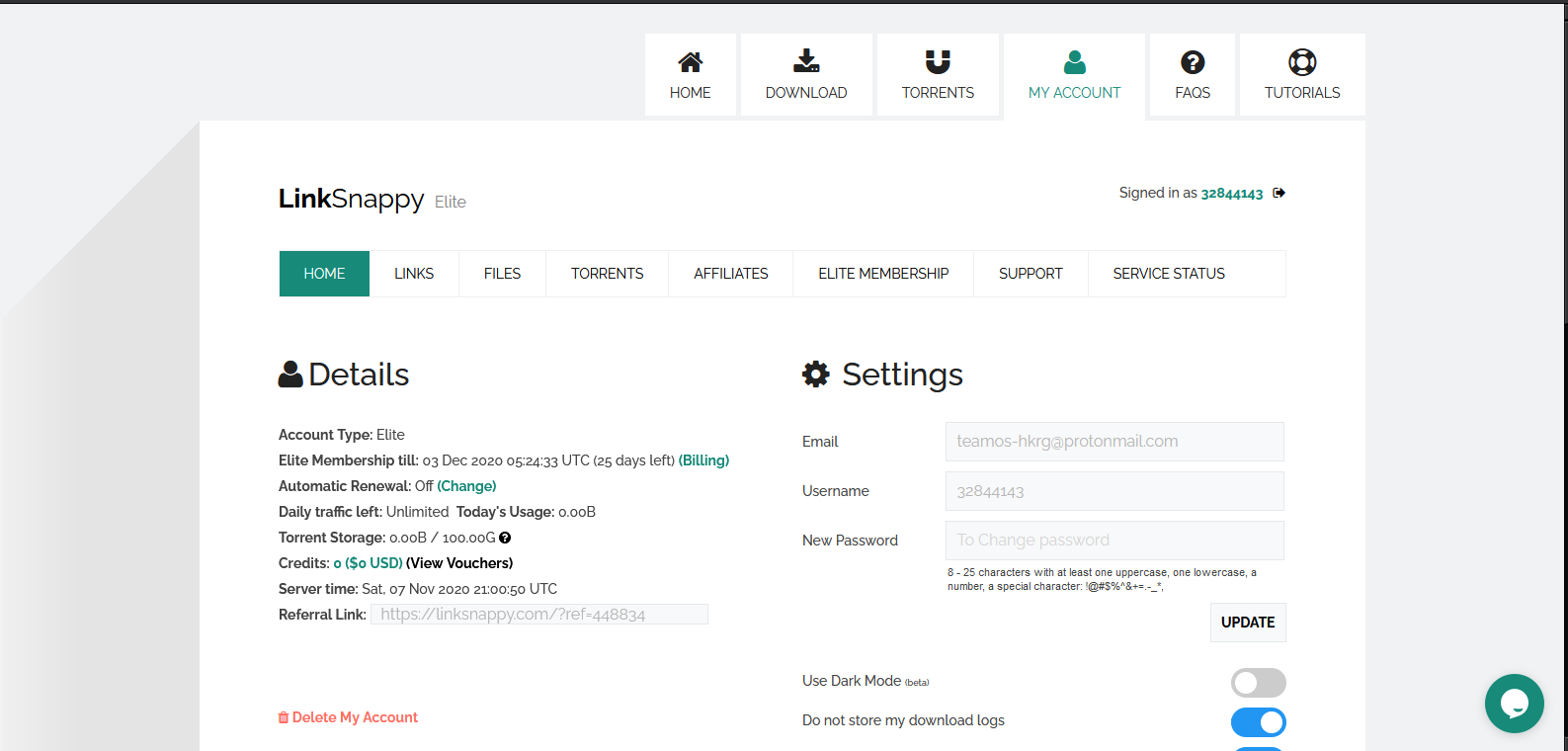Click the Referral Link field
Viewport: 1568px width, 751px height.
[539, 615]
